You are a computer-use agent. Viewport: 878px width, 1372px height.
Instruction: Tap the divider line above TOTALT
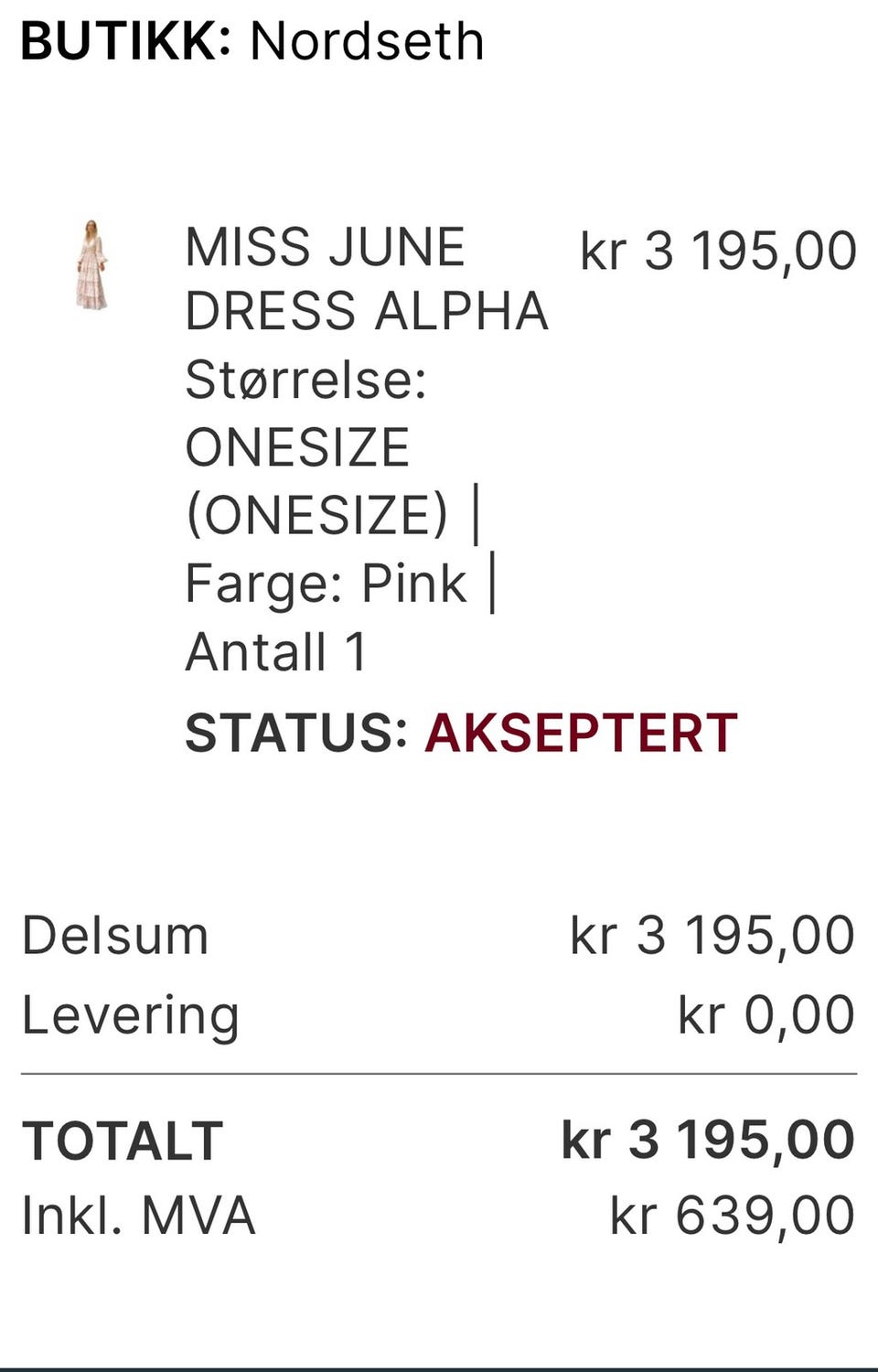(439, 1074)
